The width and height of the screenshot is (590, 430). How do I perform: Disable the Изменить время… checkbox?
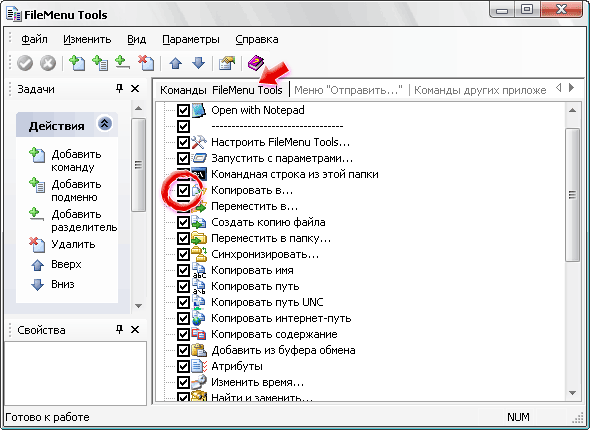click(183, 382)
